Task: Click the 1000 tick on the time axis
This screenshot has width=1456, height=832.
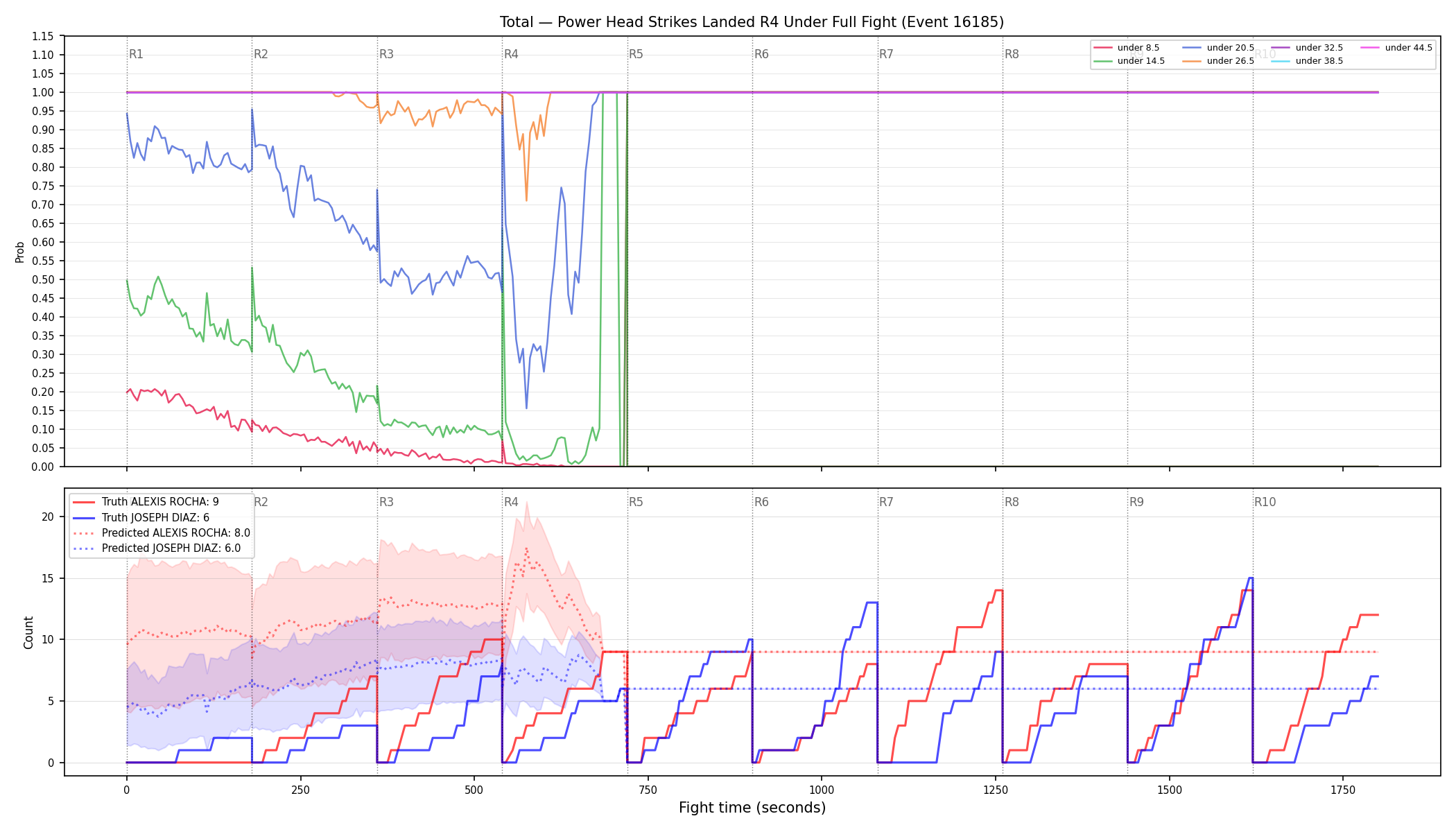Action: [822, 790]
